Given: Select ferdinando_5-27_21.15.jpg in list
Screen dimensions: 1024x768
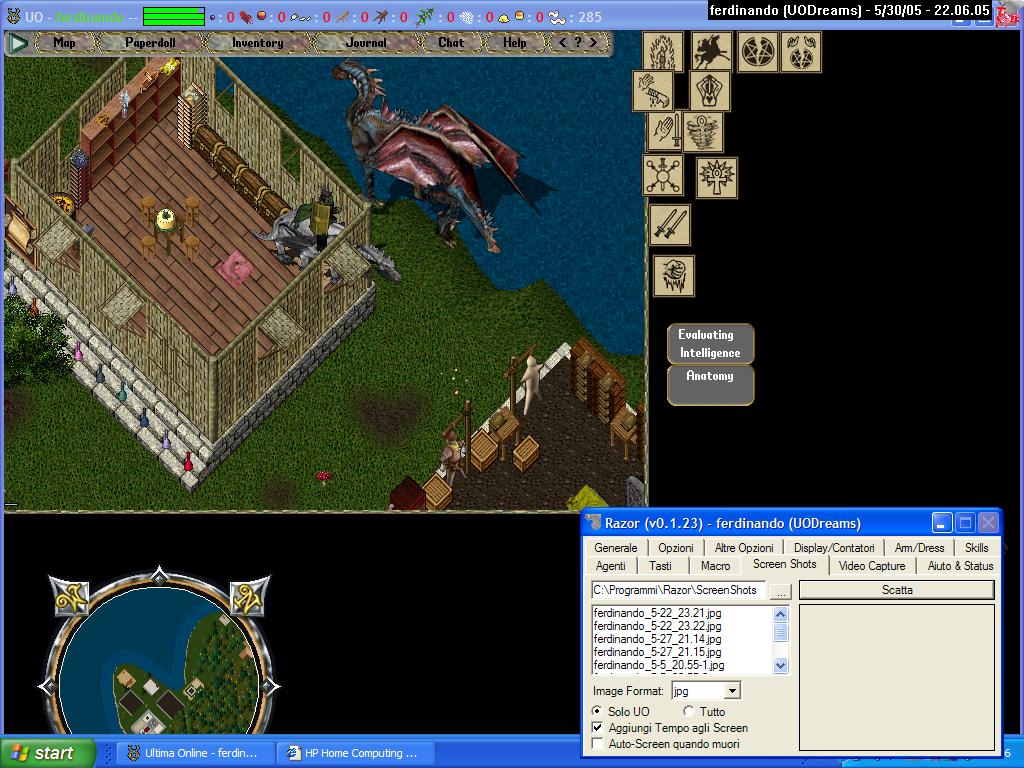Looking at the screenshot, I should click(x=658, y=652).
